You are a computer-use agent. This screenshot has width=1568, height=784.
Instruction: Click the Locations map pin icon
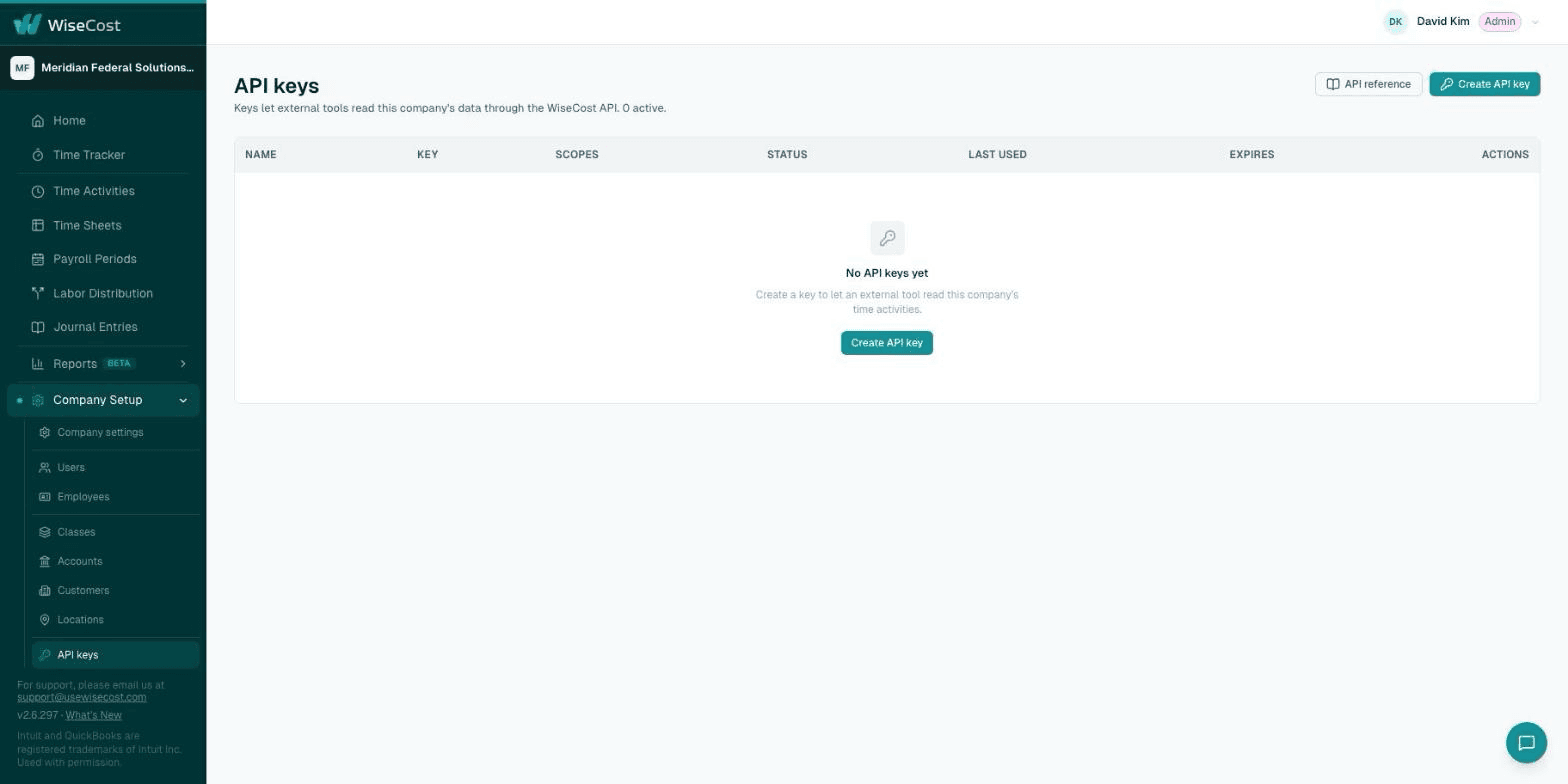(45, 620)
